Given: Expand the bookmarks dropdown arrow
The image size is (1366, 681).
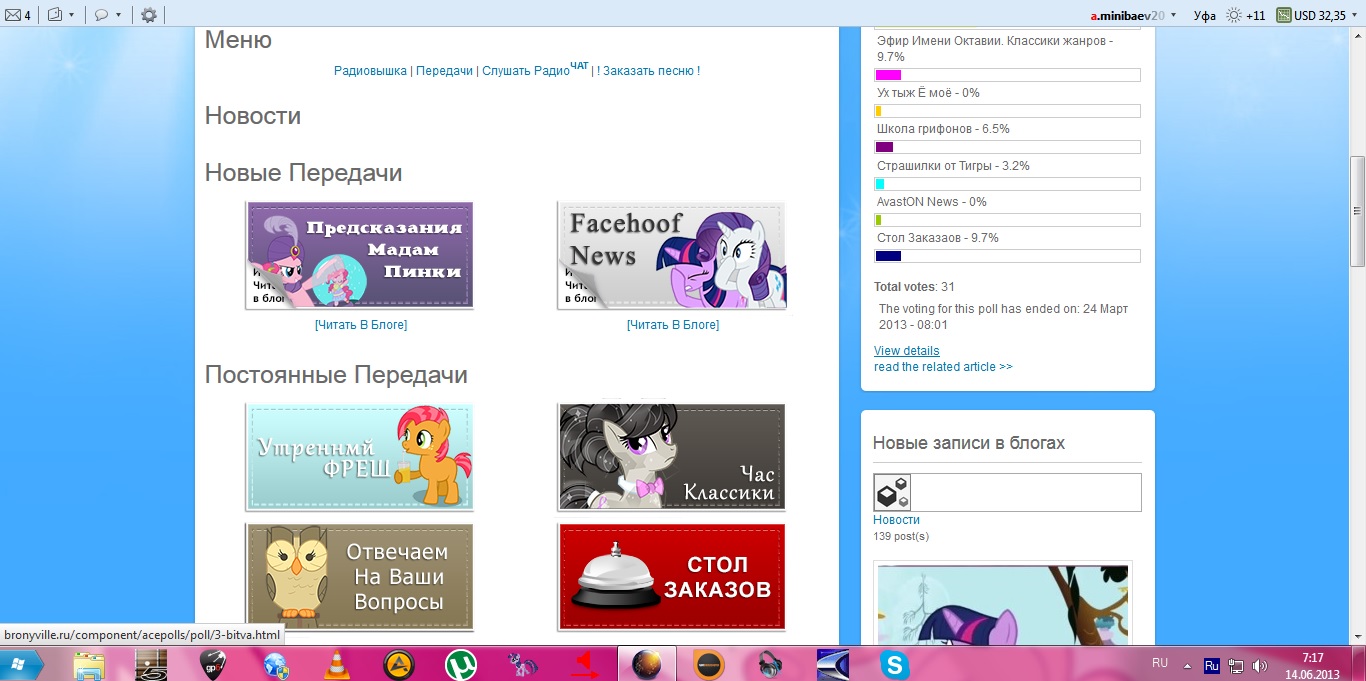Looking at the screenshot, I should coord(72,15).
